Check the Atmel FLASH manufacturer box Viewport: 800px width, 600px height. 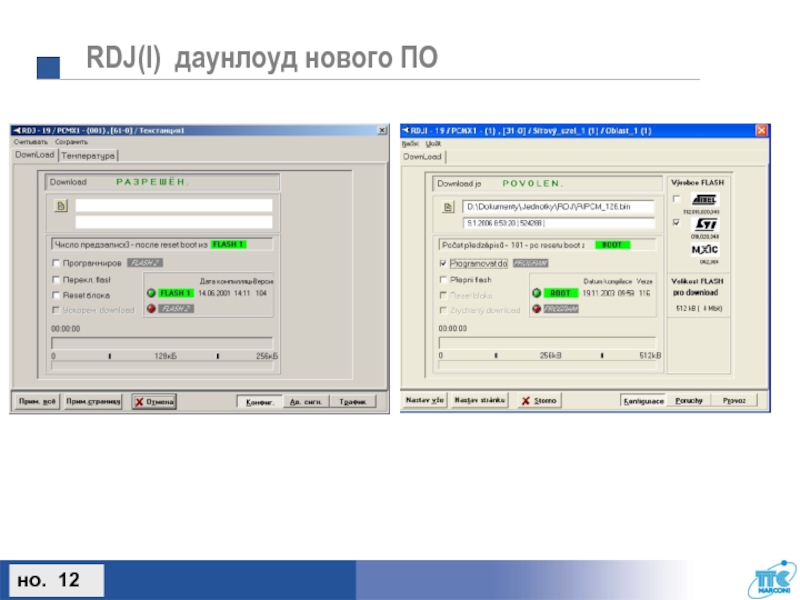(x=677, y=199)
